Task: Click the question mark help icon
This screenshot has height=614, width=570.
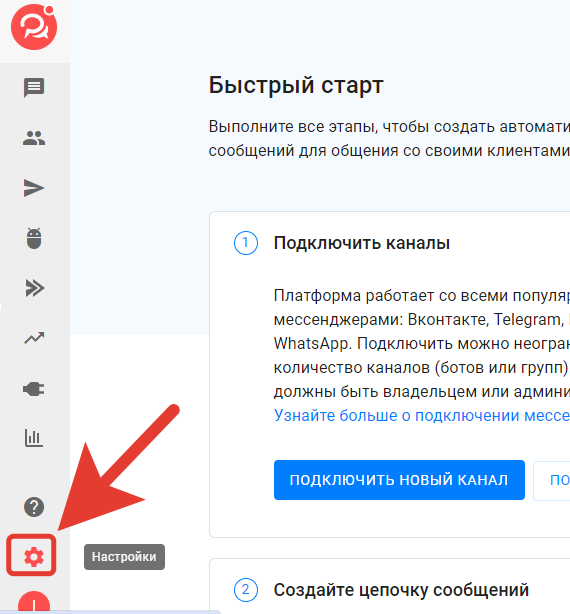Action: [x=34, y=507]
